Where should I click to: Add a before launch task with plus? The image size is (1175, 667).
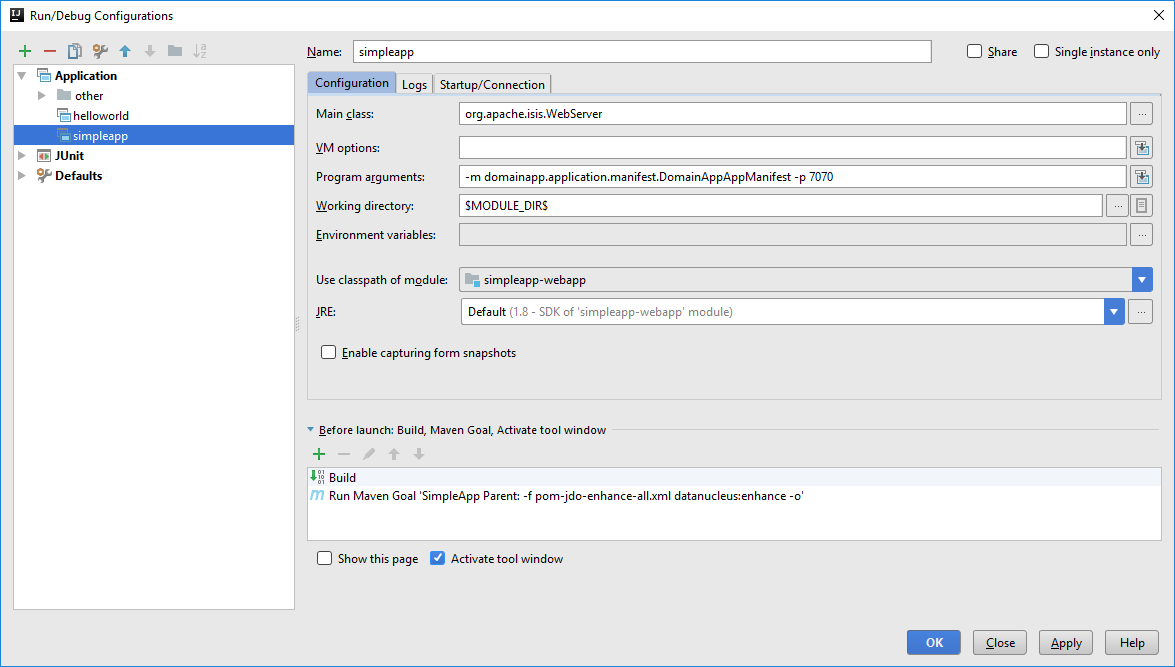click(x=319, y=454)
